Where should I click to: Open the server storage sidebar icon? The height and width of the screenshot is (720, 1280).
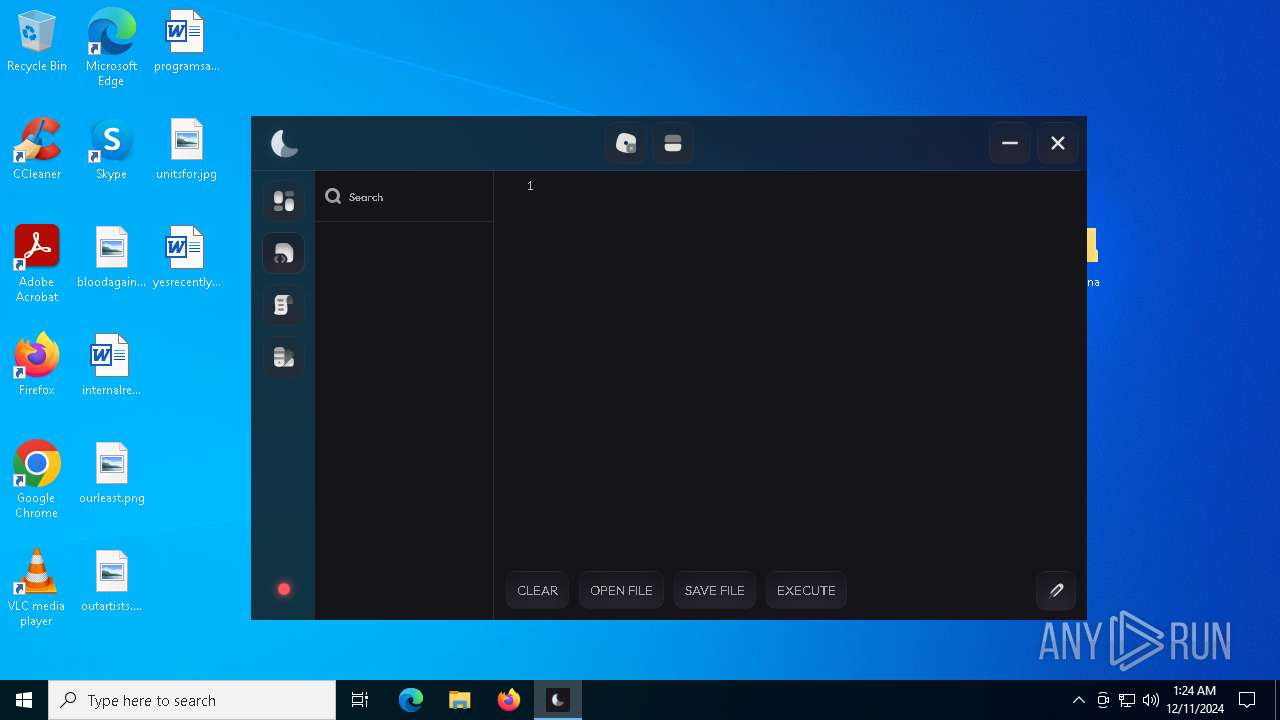(284, 357)
